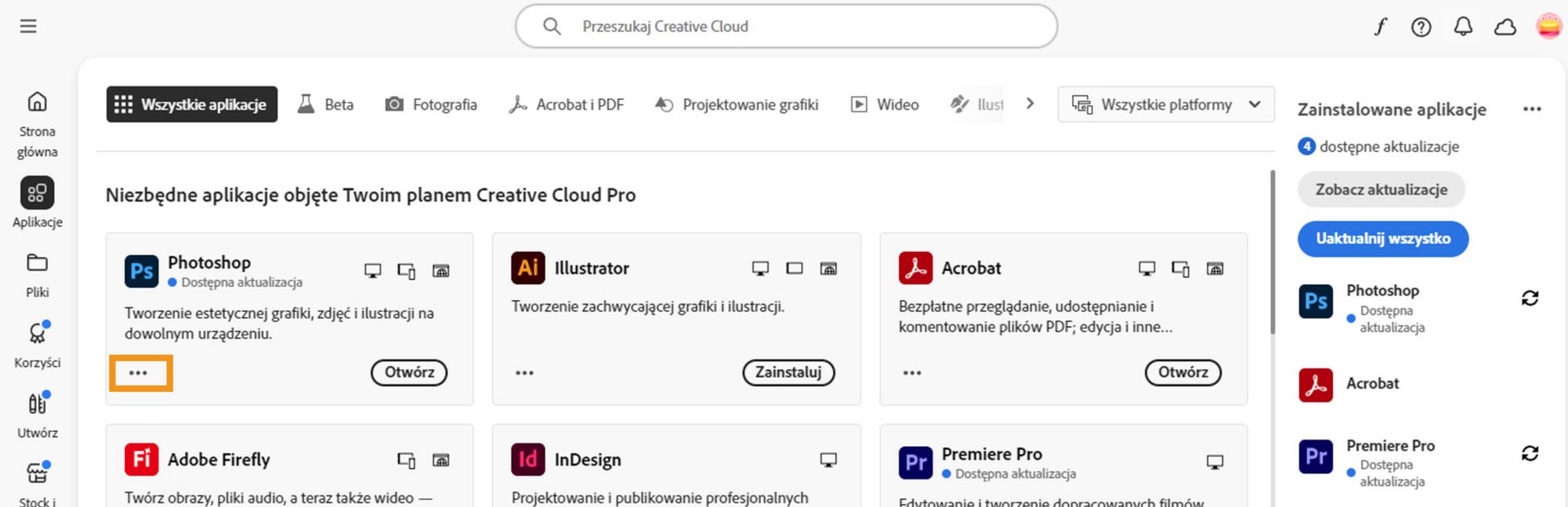Click Adobe Firefly card web platform icon
Viewport: 1568px width, 507px height.
[x=440, y=460]
